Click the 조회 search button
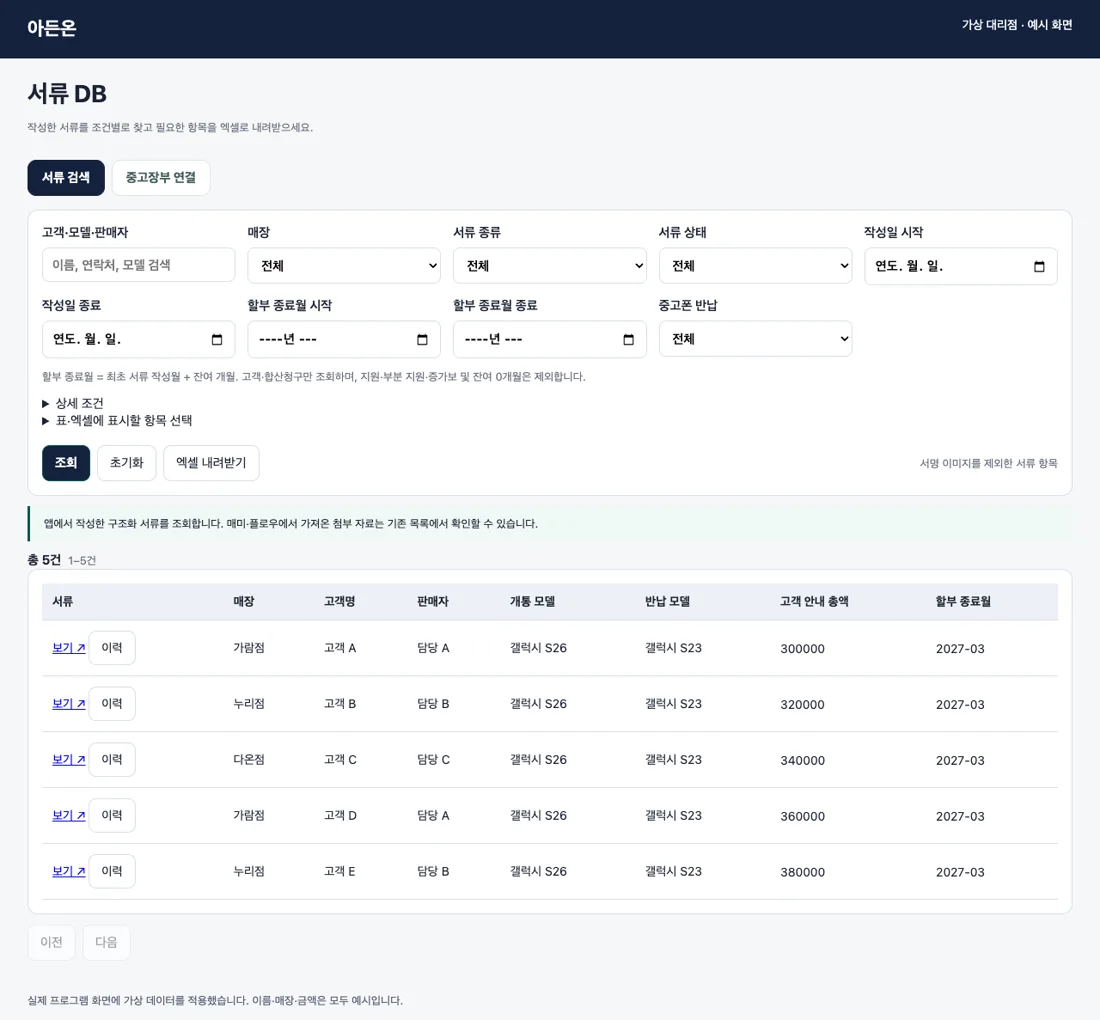Screen dimensions: 1100x1020 coord(66,463)
